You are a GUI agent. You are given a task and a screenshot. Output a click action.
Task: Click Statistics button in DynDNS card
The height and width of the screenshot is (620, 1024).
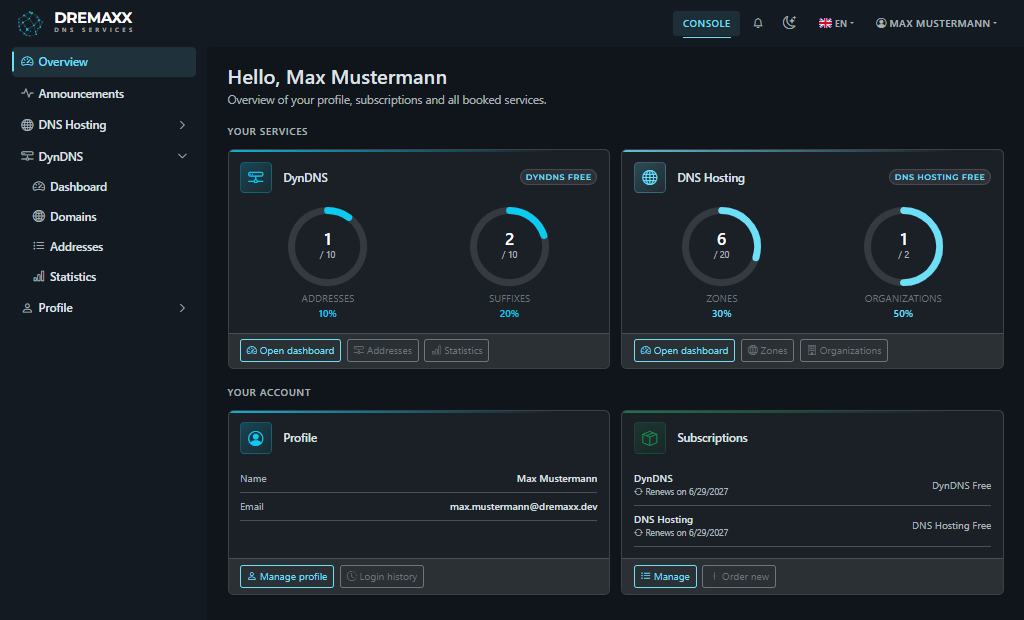(456, 350)
